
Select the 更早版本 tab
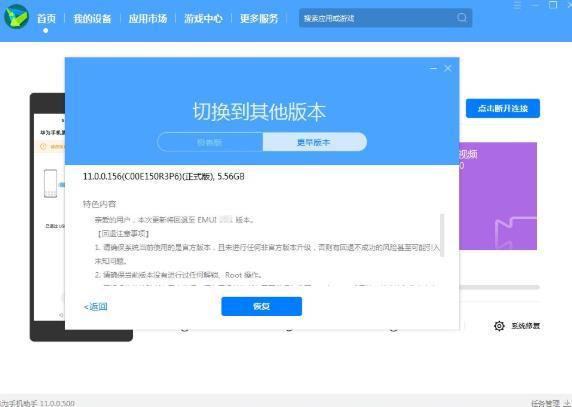(314, 142)
